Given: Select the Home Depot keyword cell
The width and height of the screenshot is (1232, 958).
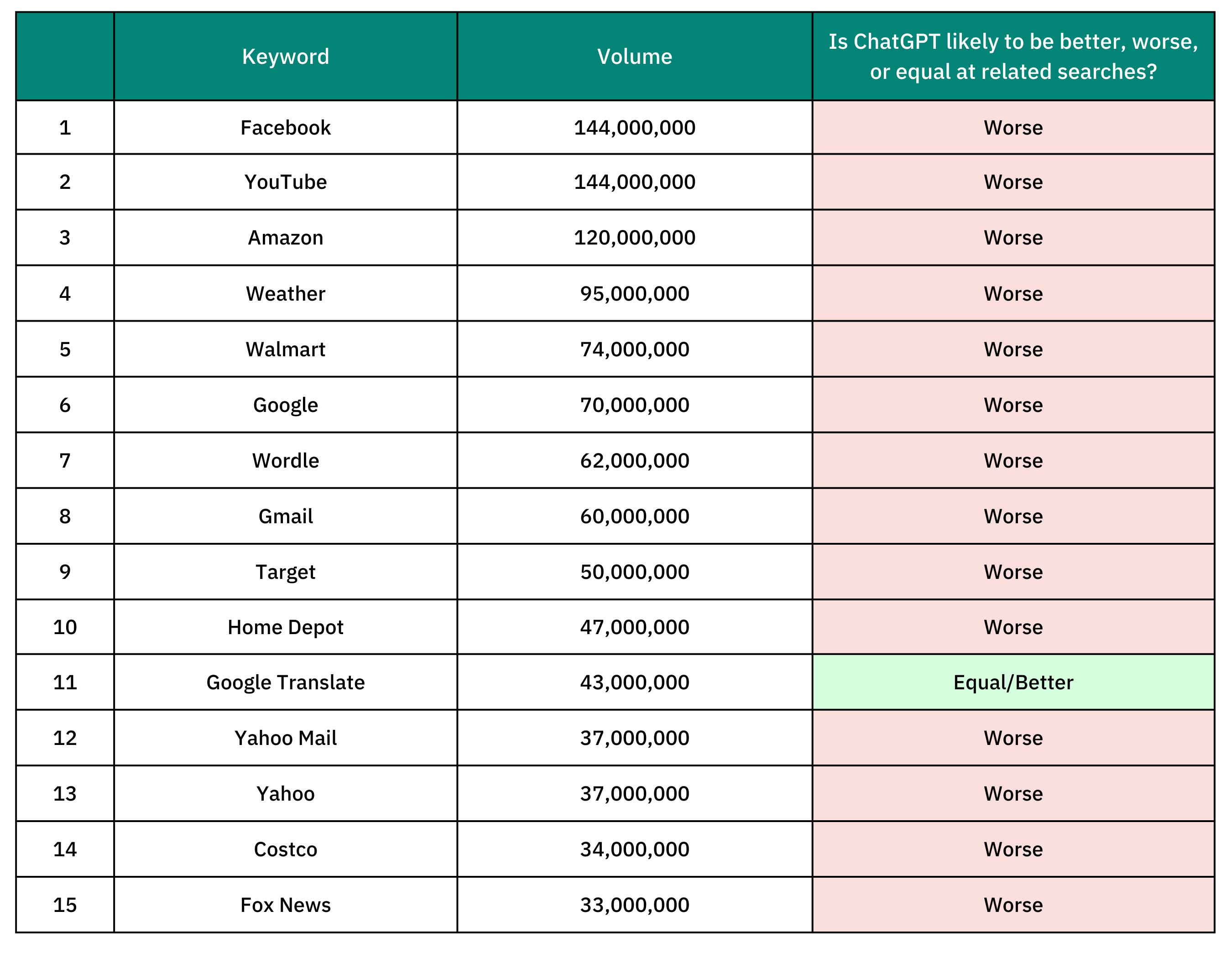Looking at the screenshot, I should [286, 627].
